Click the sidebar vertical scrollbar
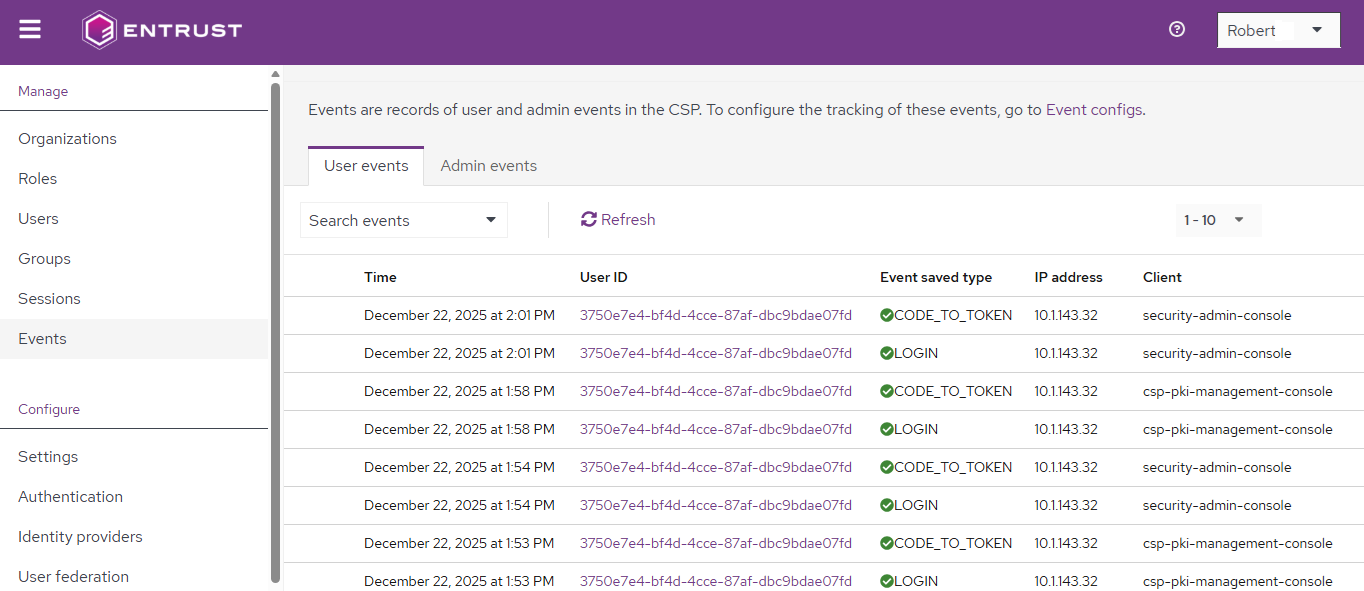The width and height of the screenshot is (1364, 591). (x=275, y=330)
